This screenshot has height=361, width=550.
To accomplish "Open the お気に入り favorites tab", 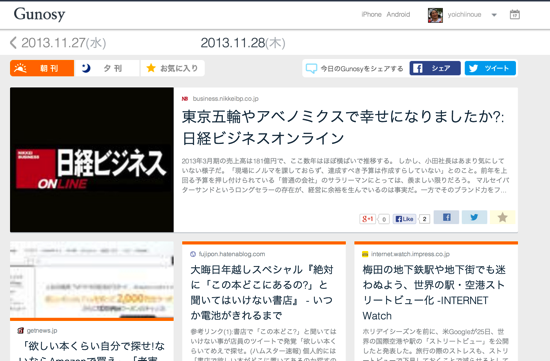I will click(x=172, y=68).
